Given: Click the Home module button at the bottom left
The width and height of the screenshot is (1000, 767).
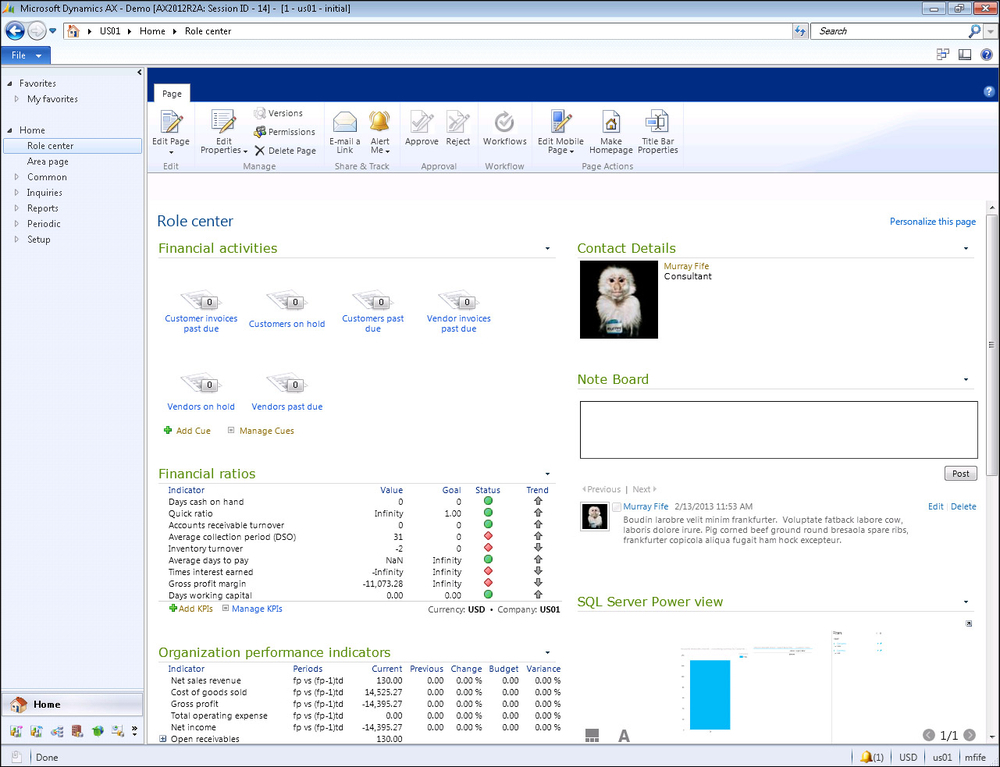Looking at the screenshot, I should coord(71,705).
